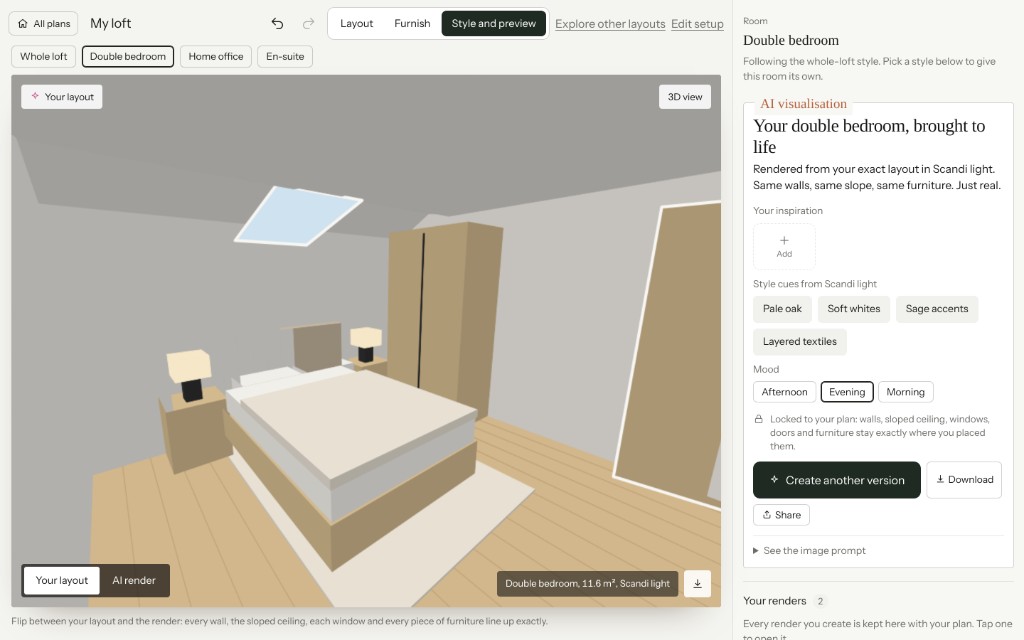Image resolution: width=1024 pixels, height=640 pixels.
Task: Select the Style and preview step
Action: click(x=494, y=24)
